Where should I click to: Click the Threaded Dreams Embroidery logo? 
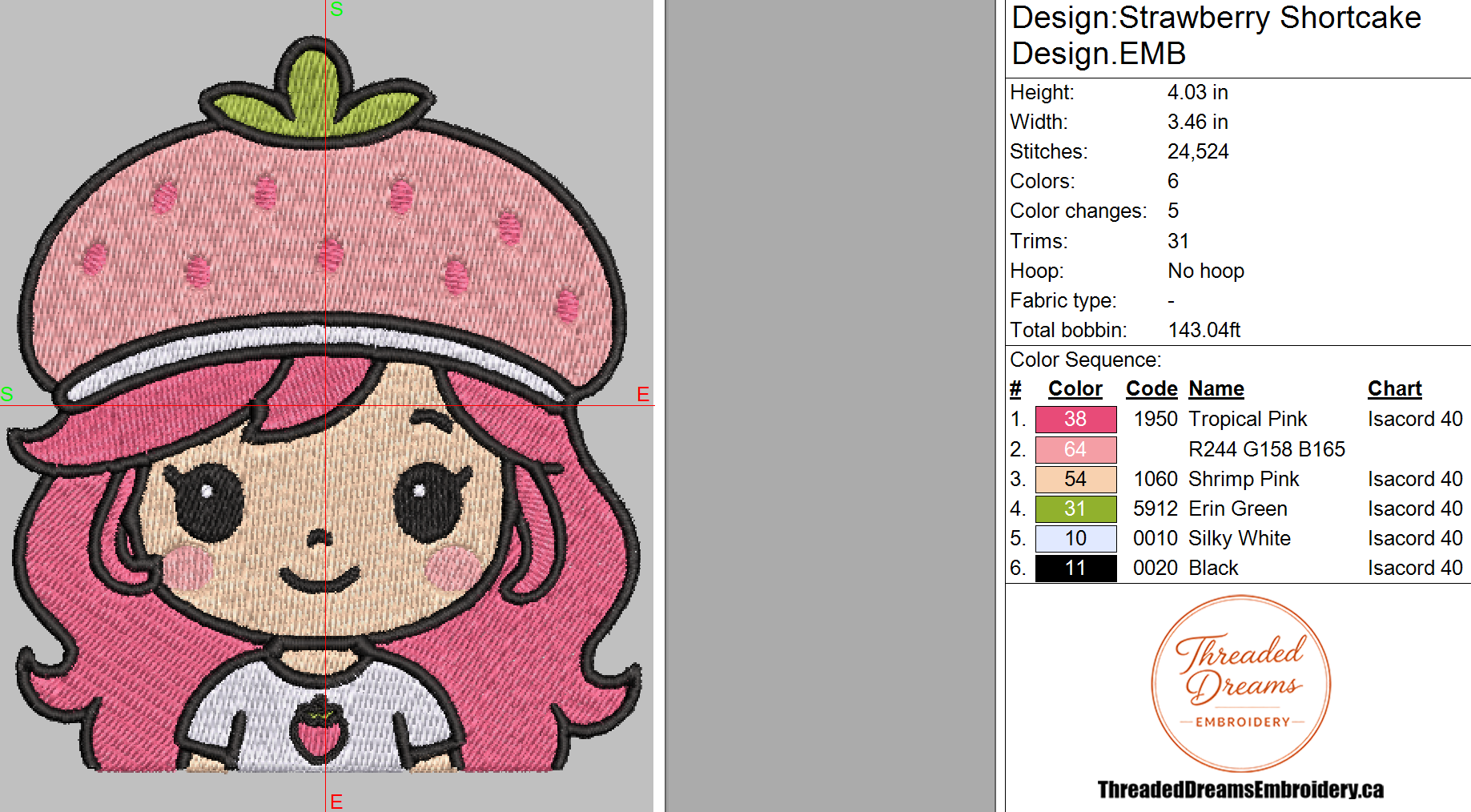tap(1240, 683)
